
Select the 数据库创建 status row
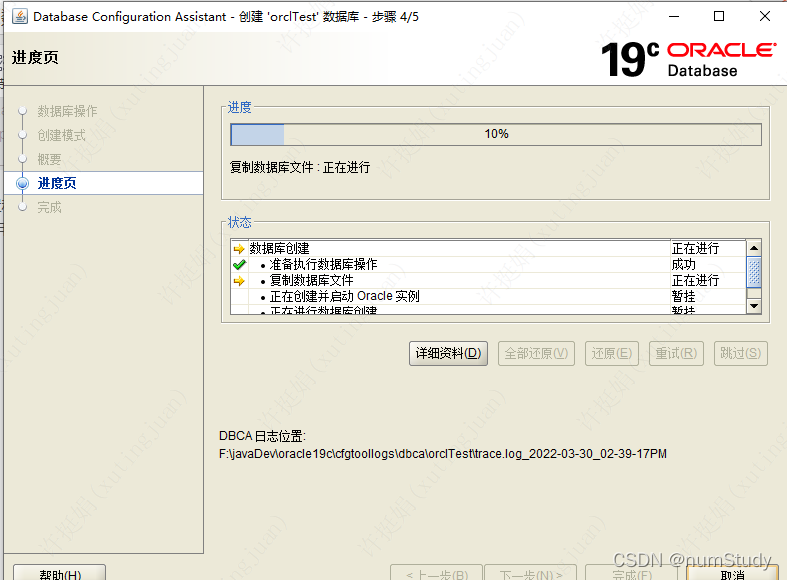point(488,248)
